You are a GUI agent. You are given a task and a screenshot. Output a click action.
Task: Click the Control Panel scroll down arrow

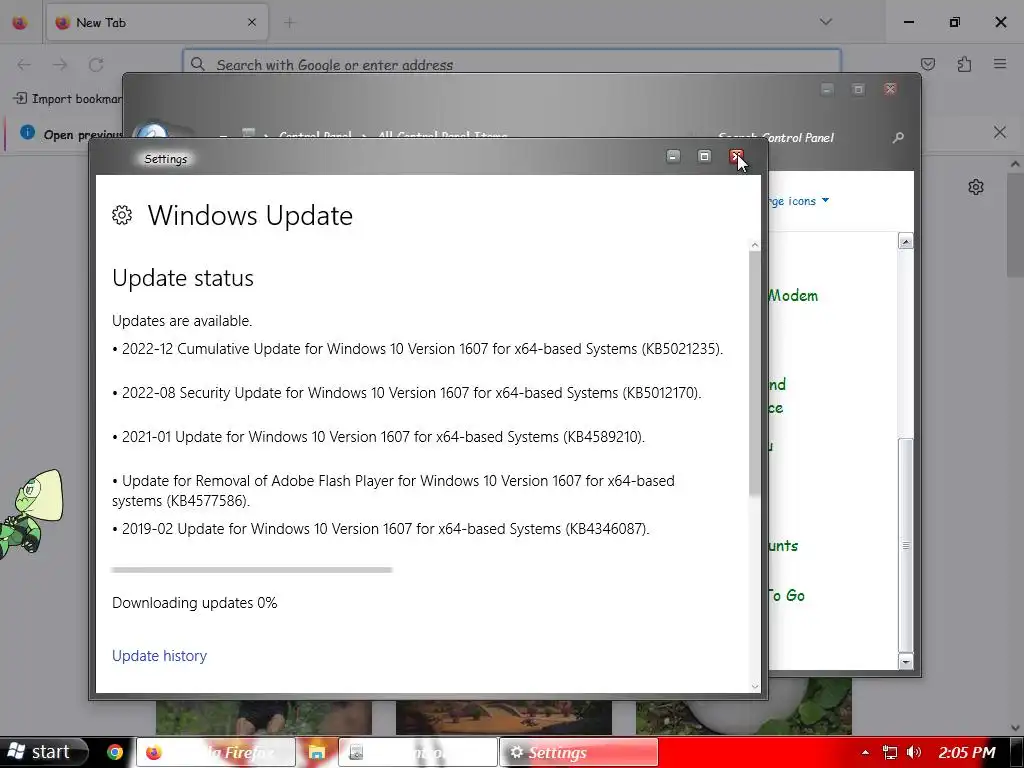906,662
